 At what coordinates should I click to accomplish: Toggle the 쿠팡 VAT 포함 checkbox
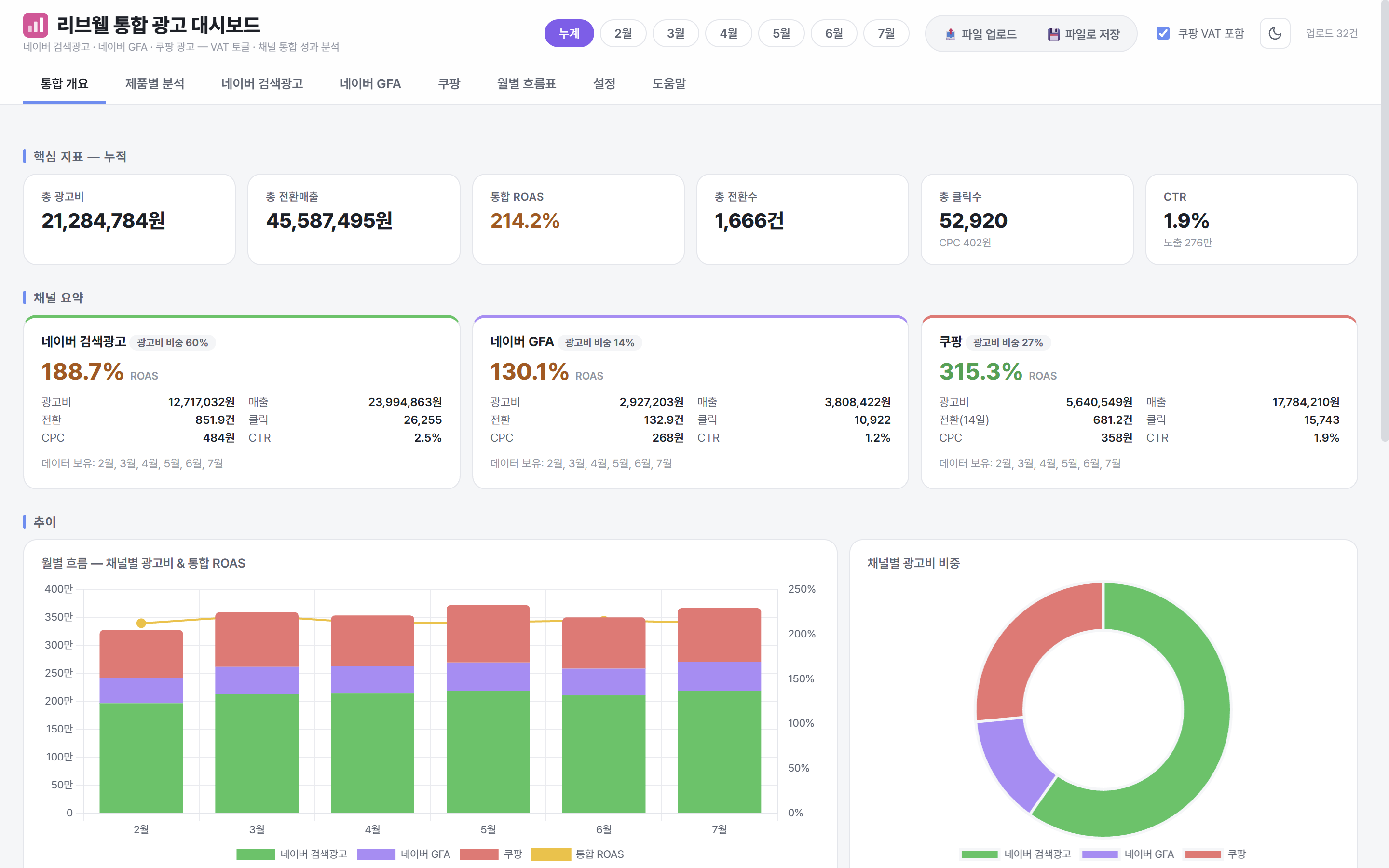[x=1163, y=33]
